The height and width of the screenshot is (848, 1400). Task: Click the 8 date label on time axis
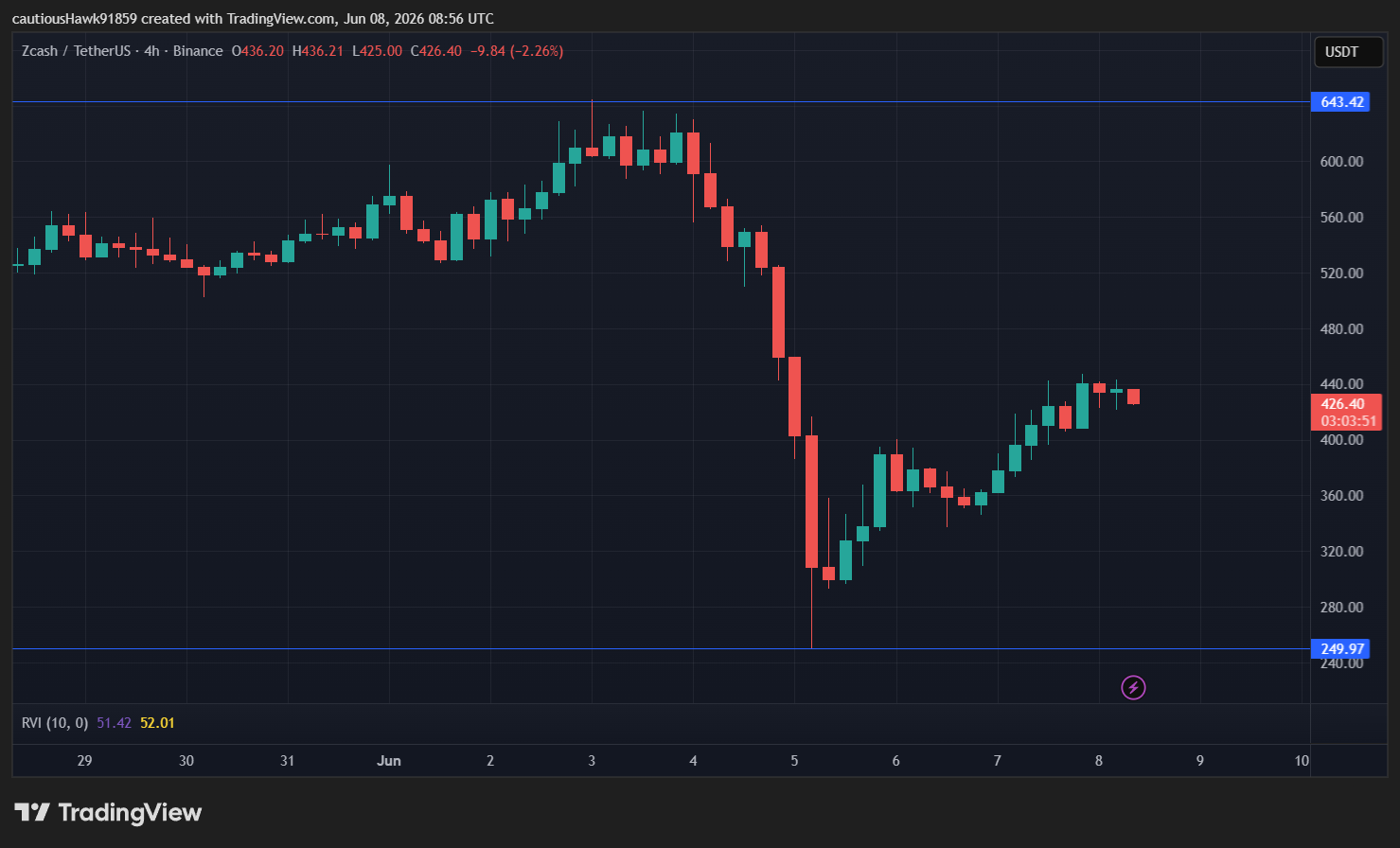1099,761
